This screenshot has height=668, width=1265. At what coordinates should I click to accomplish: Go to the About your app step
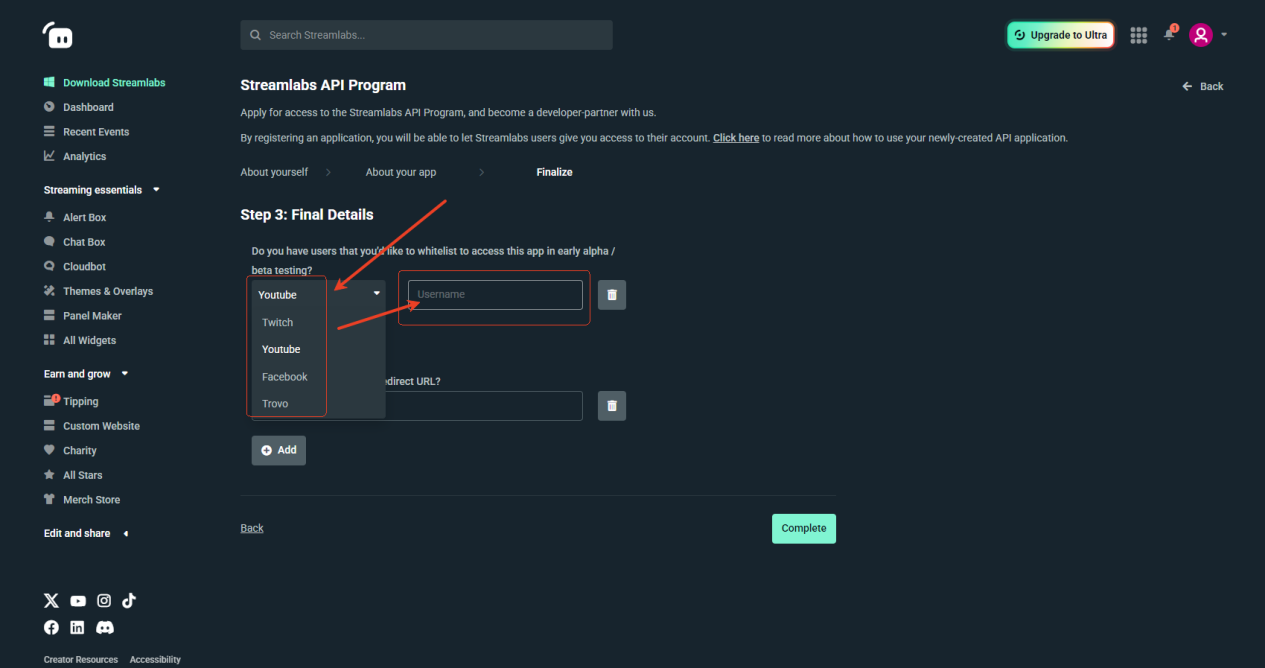(401, 172)
